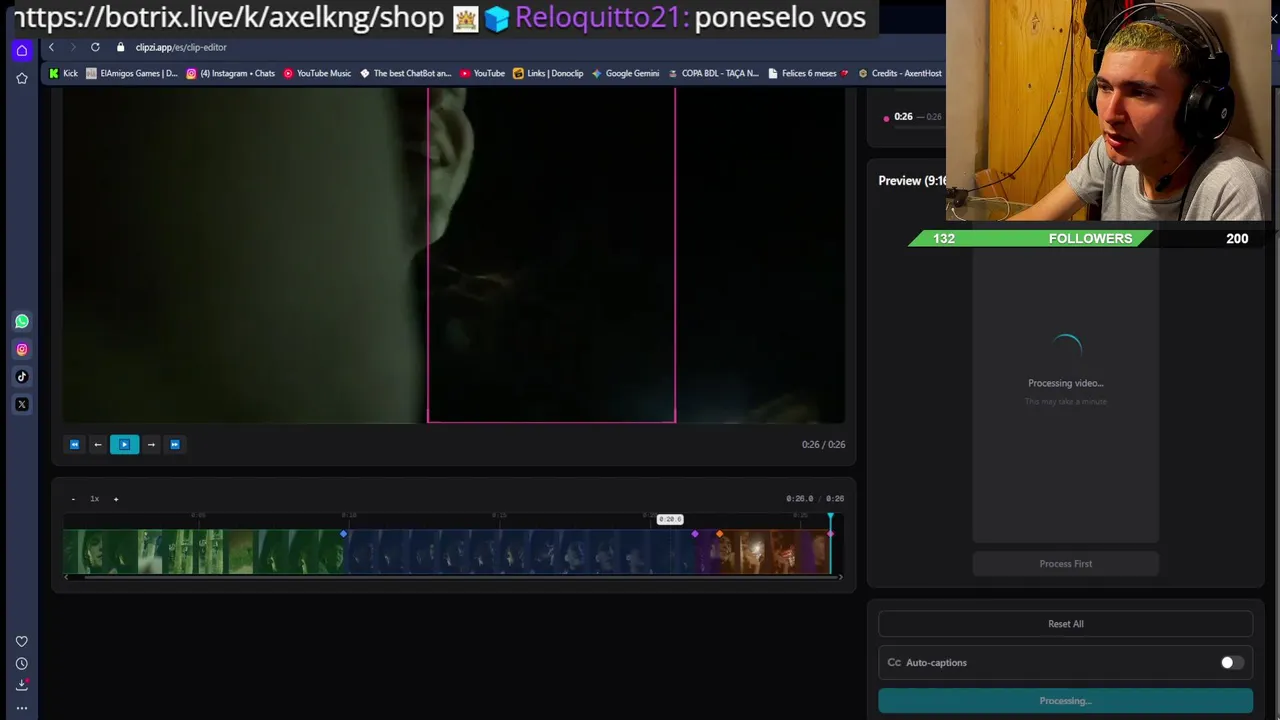Image resolution: width=1280 pixels, height=720 pixels.
Task: Open the Google Gemini bookmark
Action: coord(625,73)
